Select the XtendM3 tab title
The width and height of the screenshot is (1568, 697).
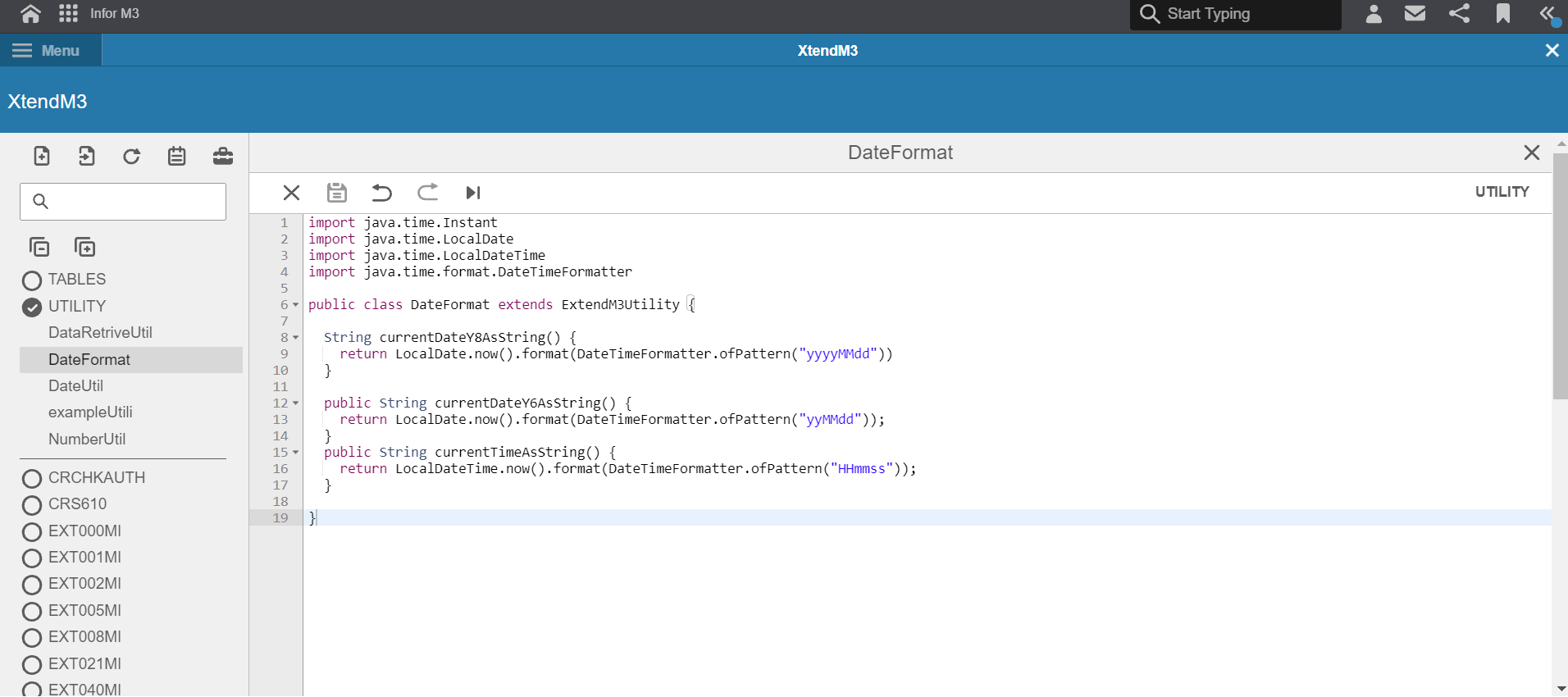(x=827, y=50)
